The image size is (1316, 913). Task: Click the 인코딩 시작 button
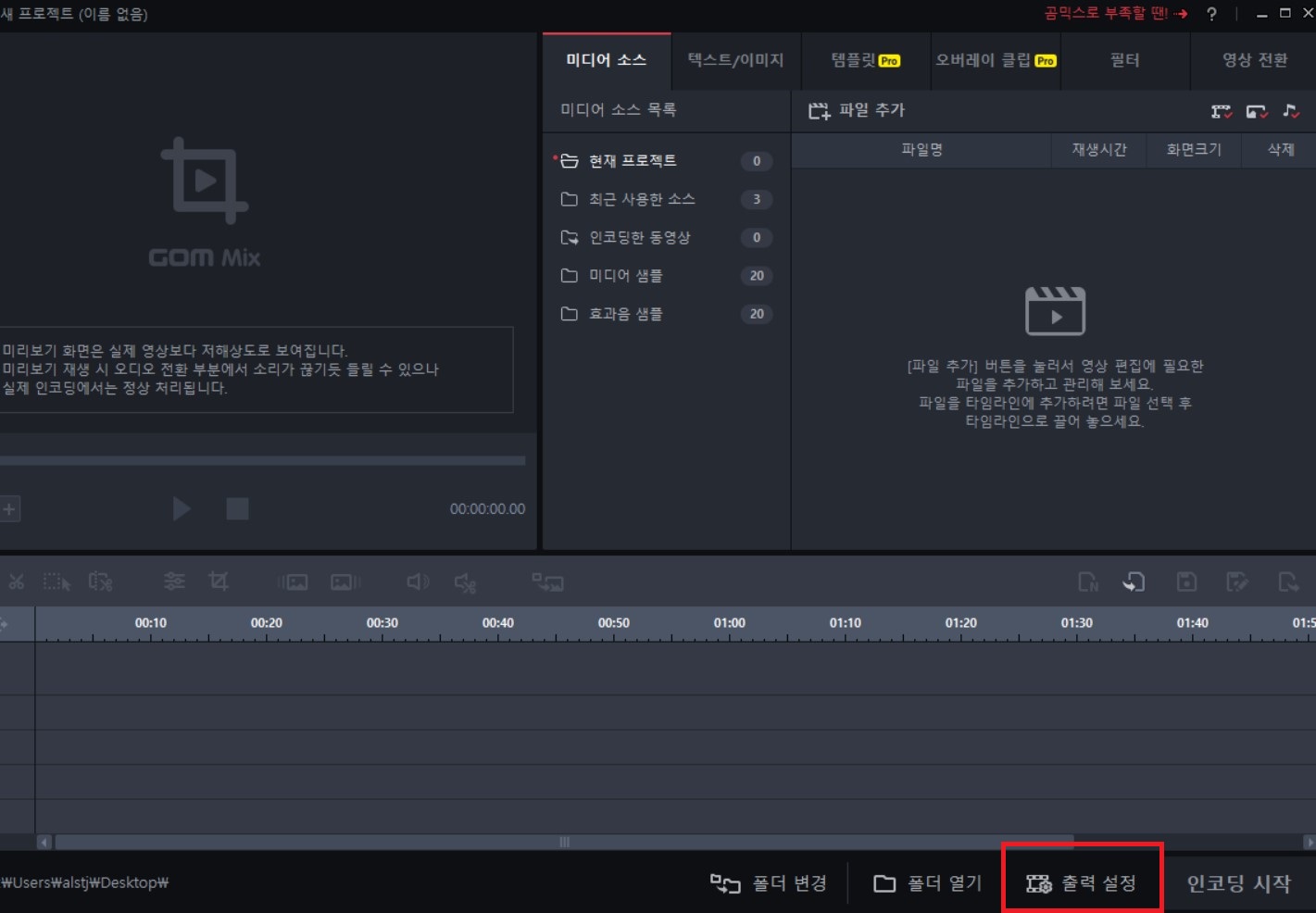(1239, 883)
